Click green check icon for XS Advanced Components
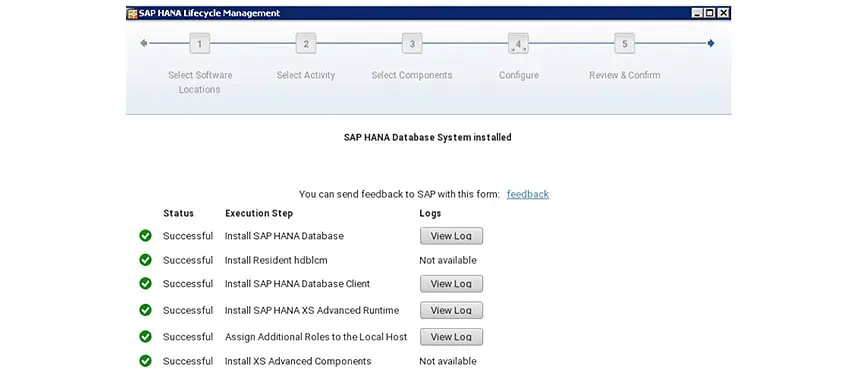855x375 pixels. 145,361
